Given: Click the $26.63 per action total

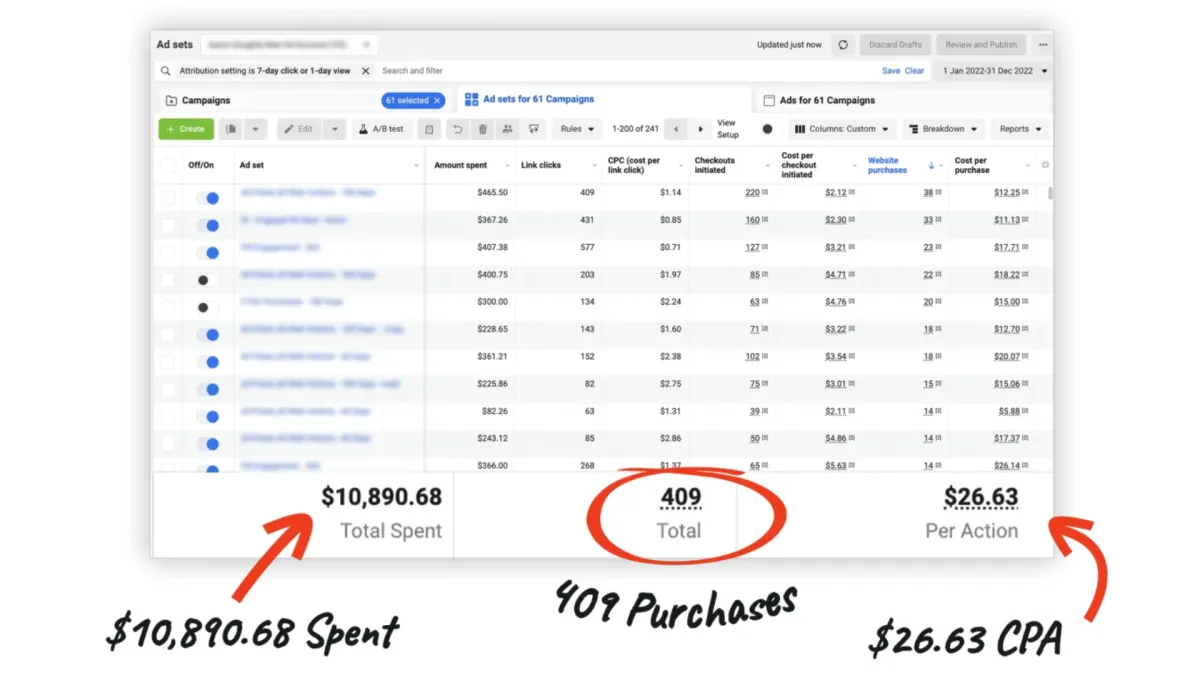Looking at the screenshot, I should coord(981,496).
